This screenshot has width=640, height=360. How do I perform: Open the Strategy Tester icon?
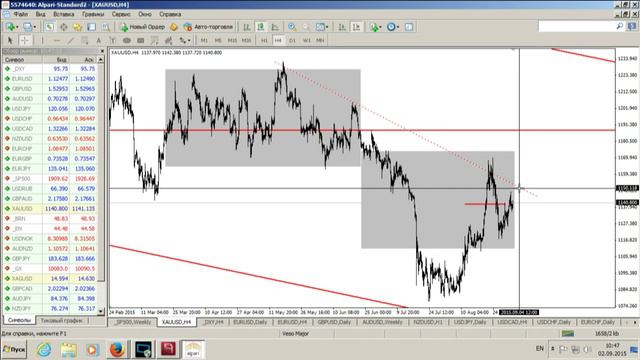(106, 27)
